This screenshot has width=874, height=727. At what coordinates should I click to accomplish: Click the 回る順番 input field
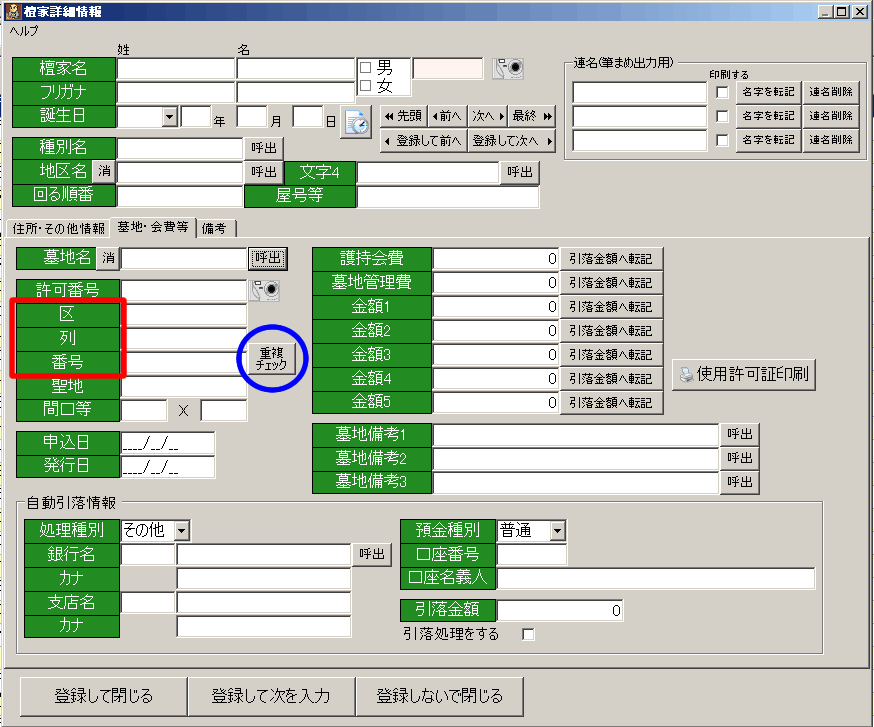[x=179, y=196]
